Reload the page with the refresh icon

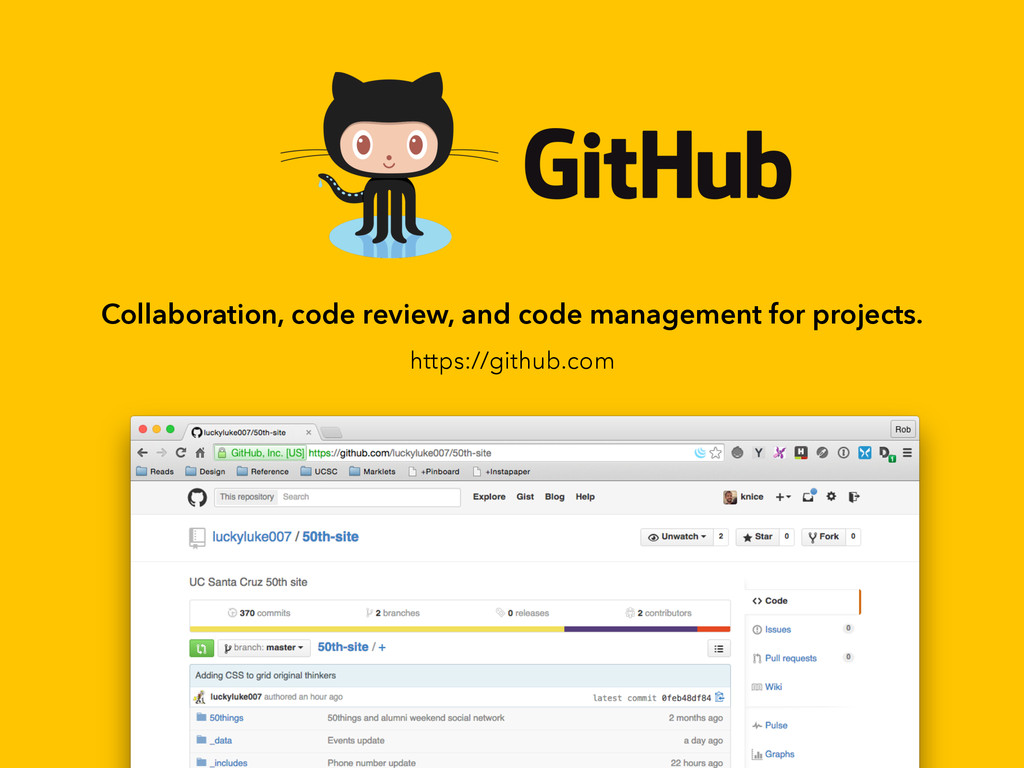pos(181,453)
